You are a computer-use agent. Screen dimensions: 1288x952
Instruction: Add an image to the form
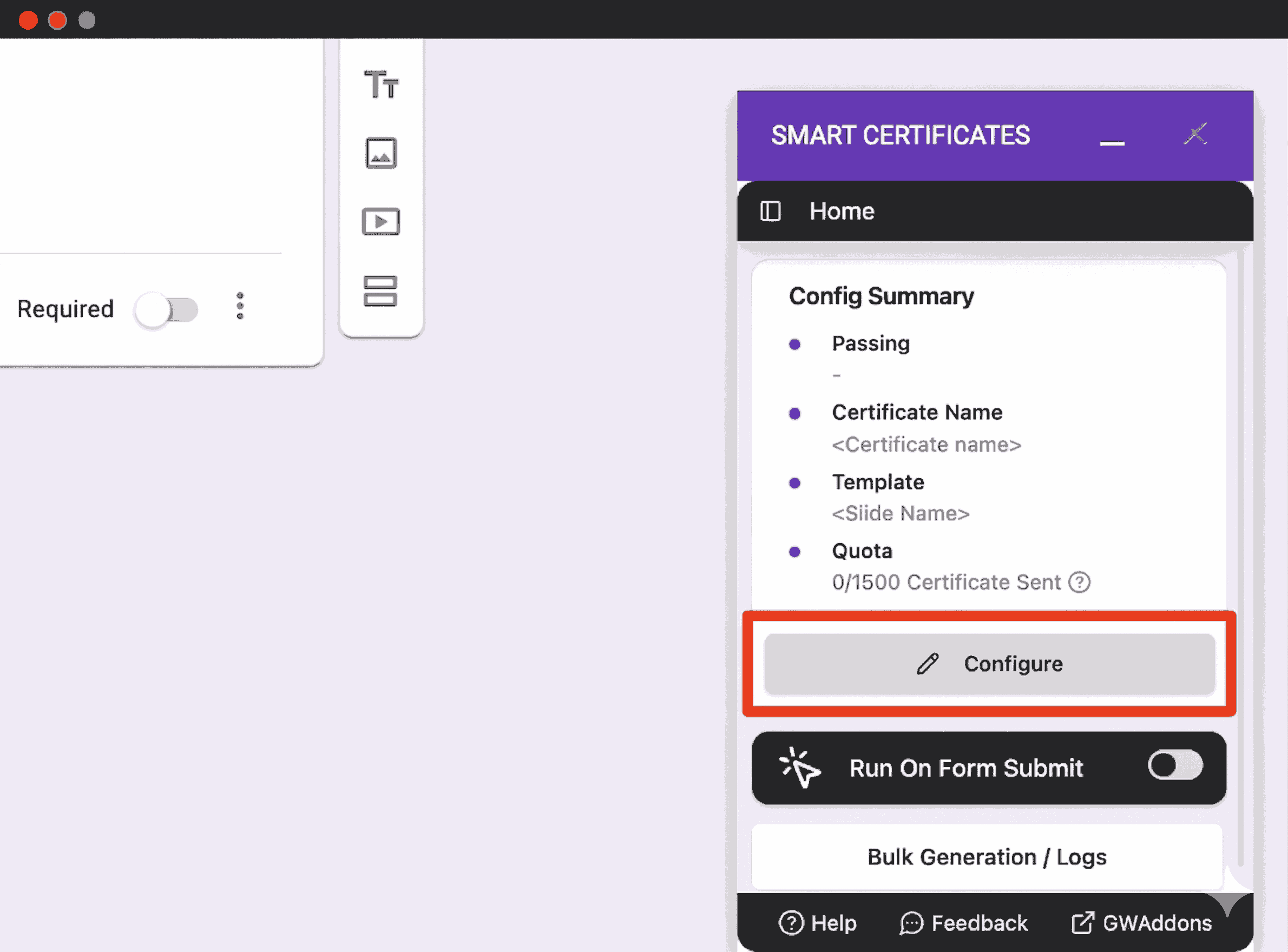tap(381, 153)
